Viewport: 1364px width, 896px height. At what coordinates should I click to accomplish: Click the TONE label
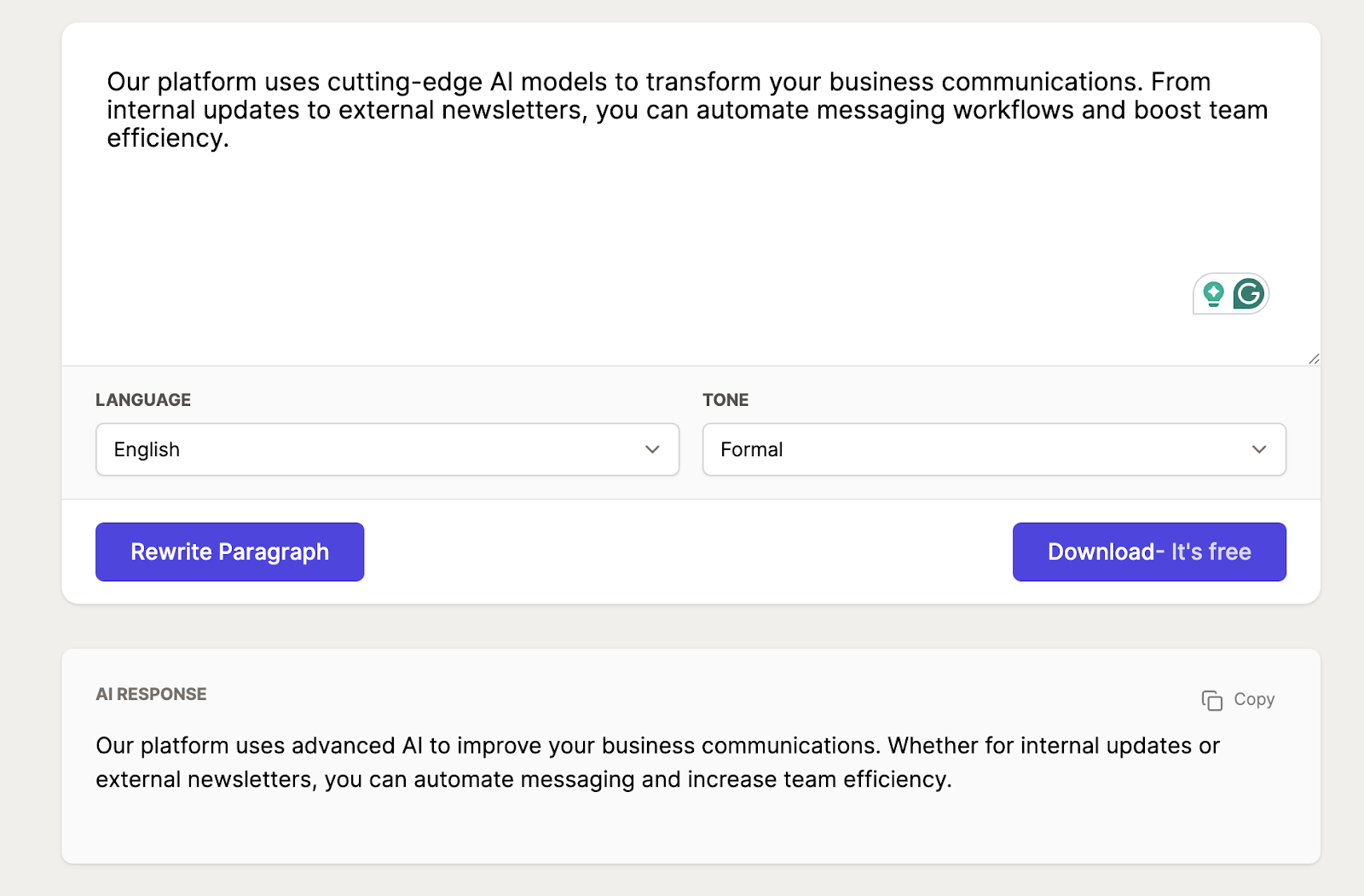725,400
